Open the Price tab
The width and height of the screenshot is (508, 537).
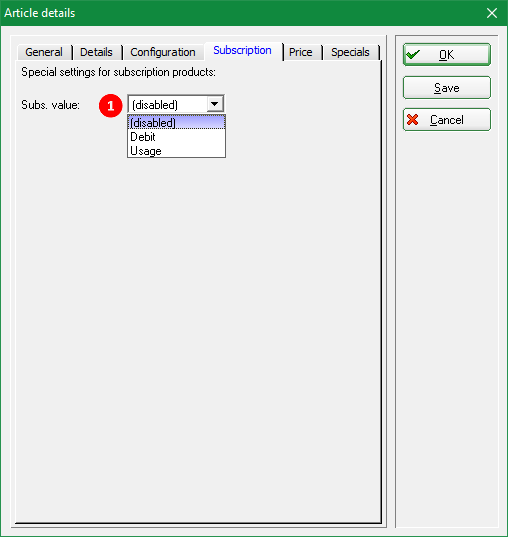point(301,52)
